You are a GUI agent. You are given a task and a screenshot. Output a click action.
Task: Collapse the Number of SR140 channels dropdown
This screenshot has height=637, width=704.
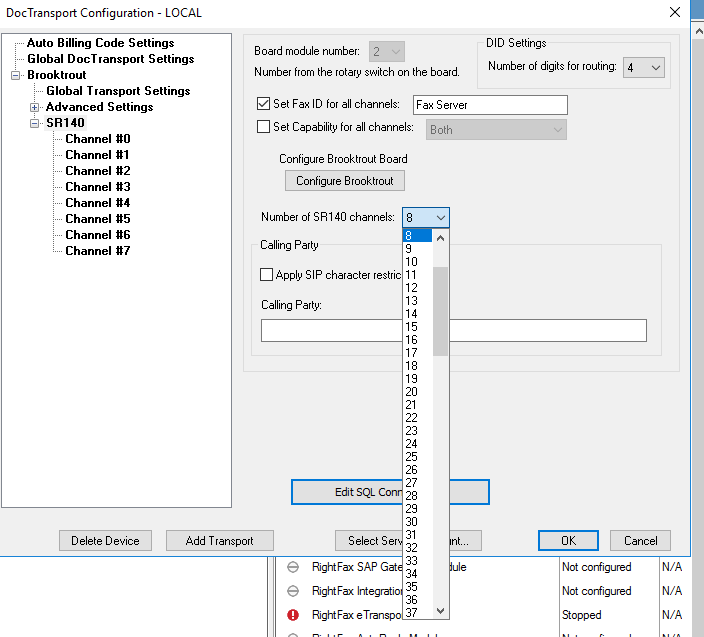441,217
